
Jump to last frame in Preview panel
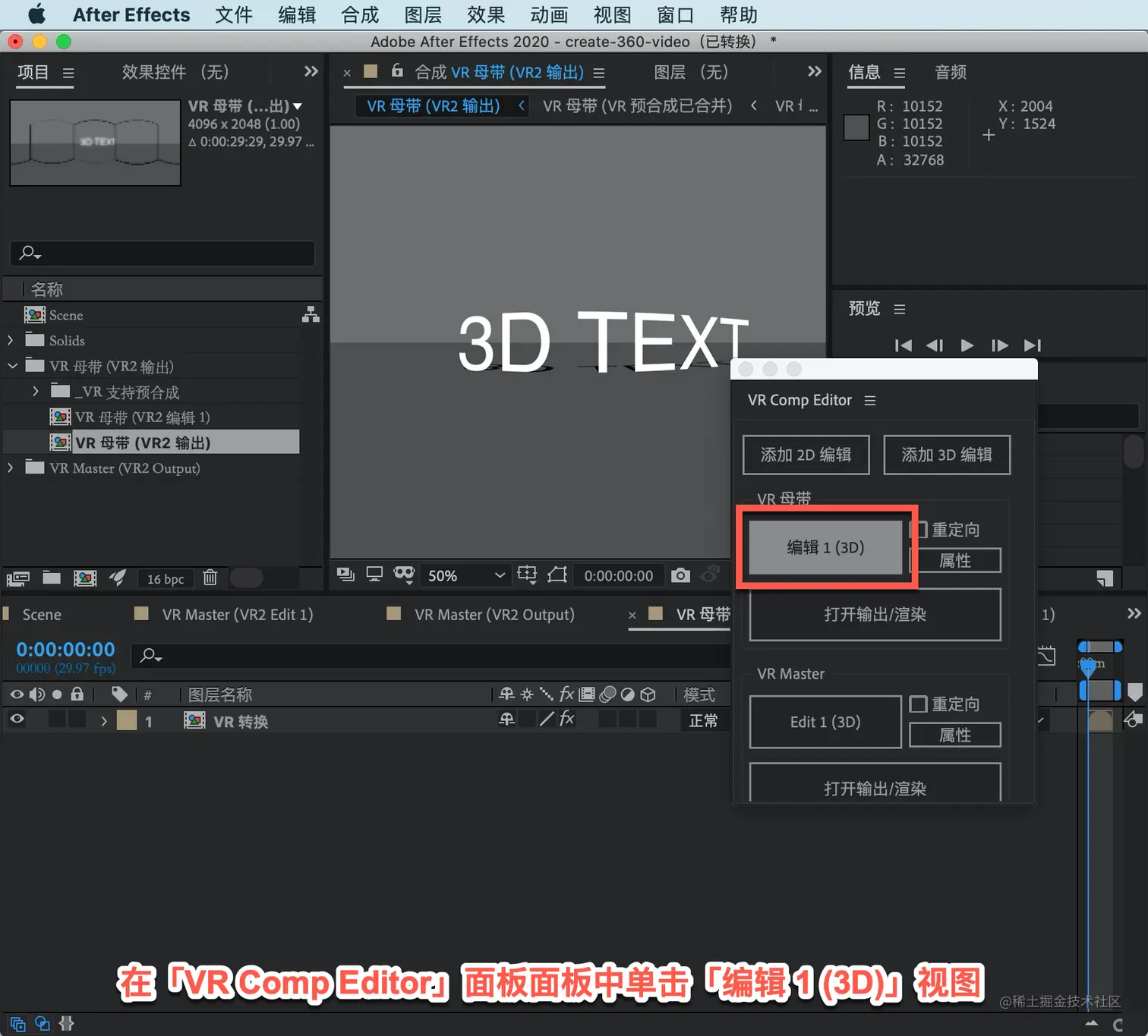coord(1033,345)
